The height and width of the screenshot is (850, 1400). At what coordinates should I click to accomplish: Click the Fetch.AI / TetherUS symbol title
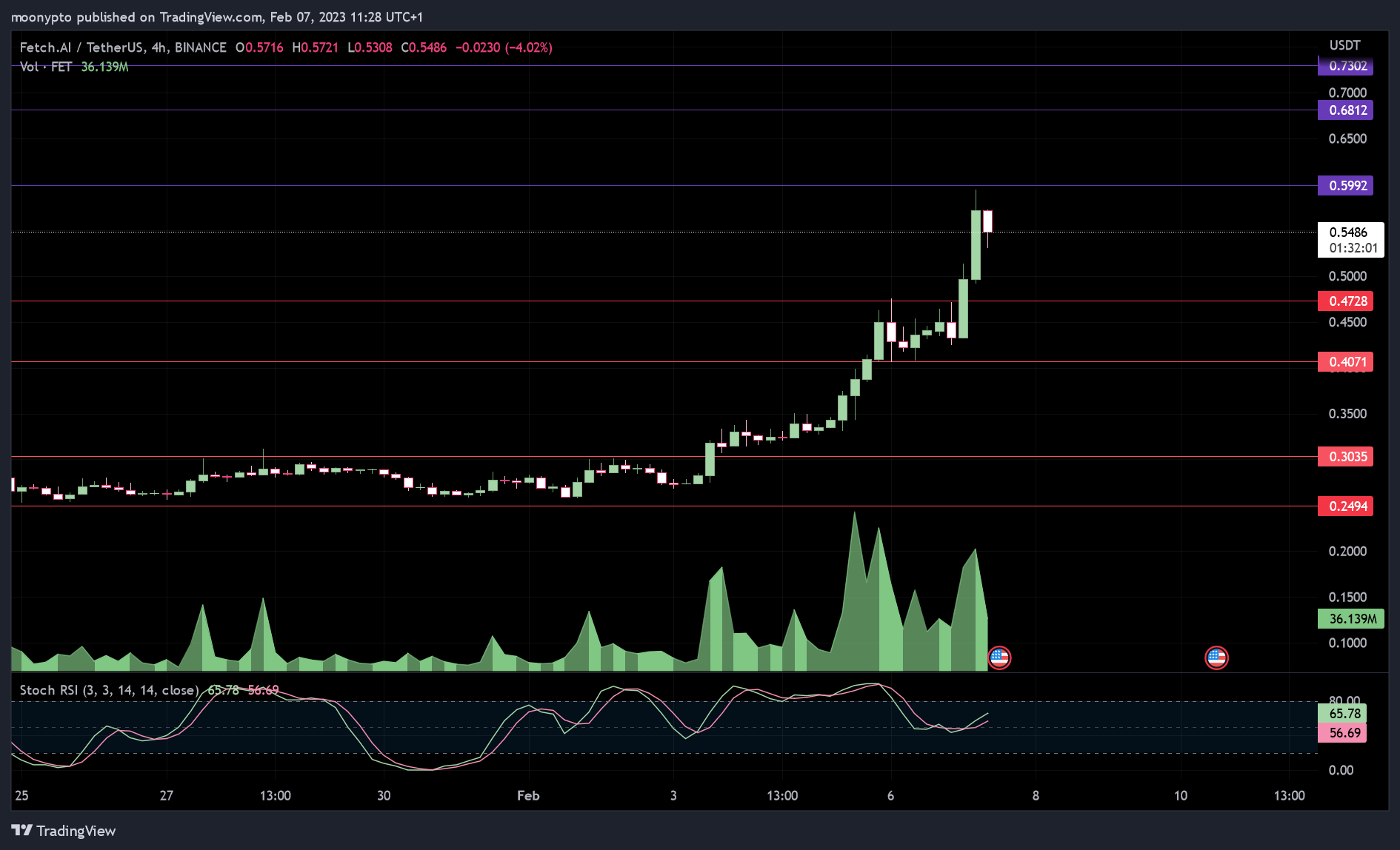123,47
